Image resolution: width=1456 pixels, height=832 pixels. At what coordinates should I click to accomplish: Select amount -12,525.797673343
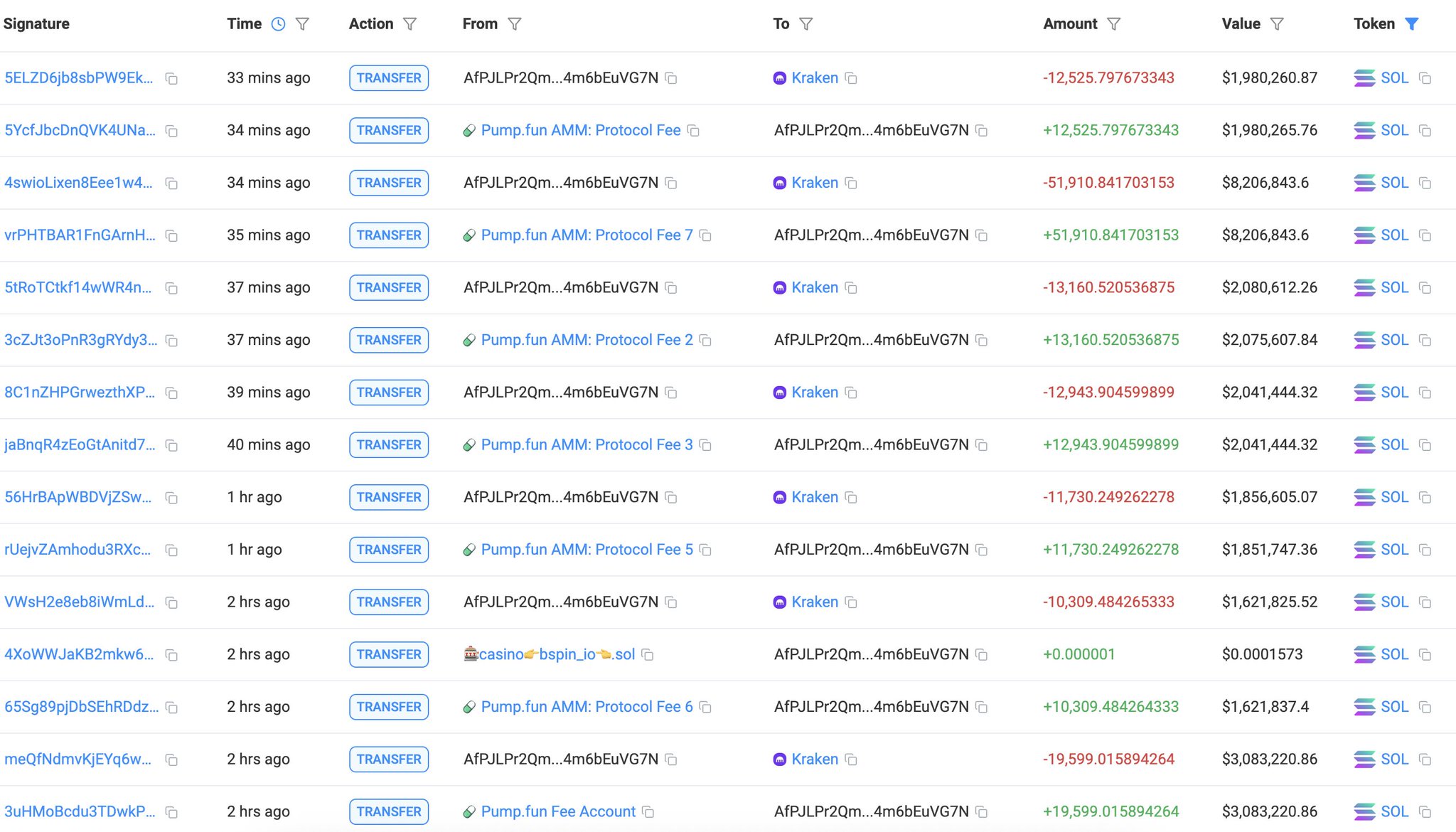pyautogui.click(x=1108, y=78)
